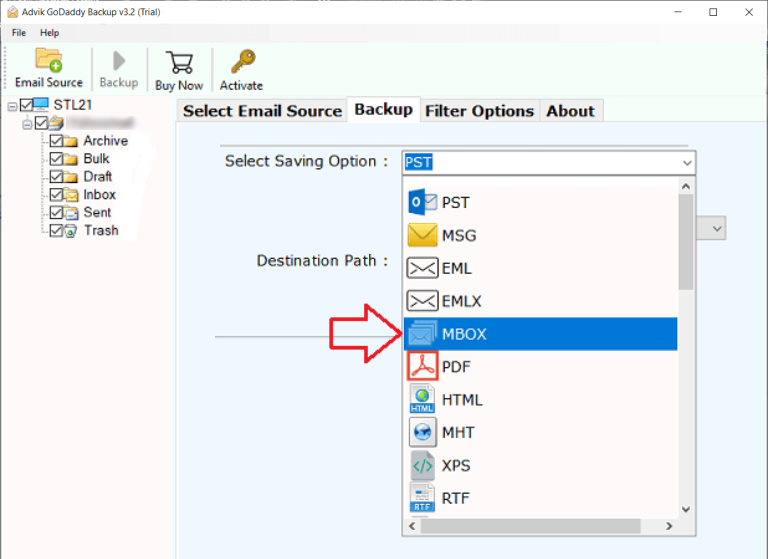768x559 pixels.
Task: Uncheck the Draft folder checkbox
Action: coord(56,176)
